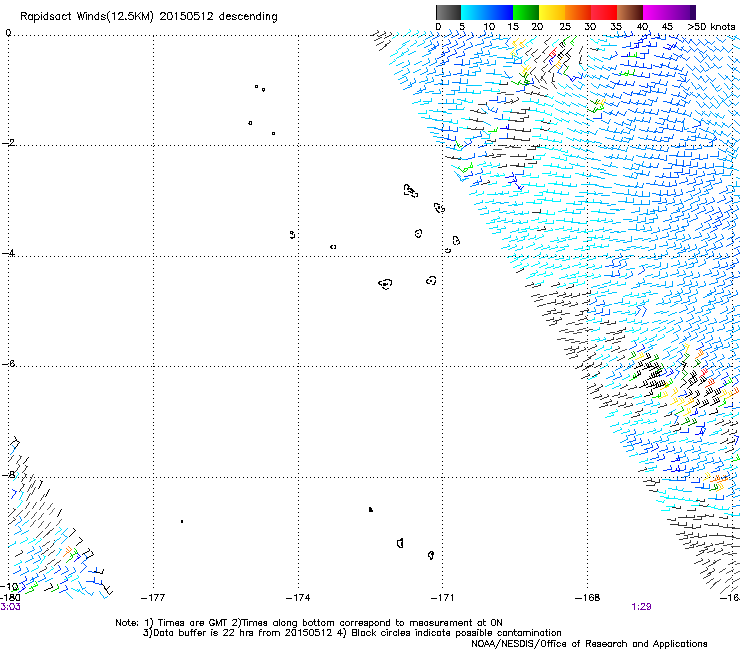The image size is (740, 650).
Task: Click the '45' legend scale label
Action: tap(667, 27)
